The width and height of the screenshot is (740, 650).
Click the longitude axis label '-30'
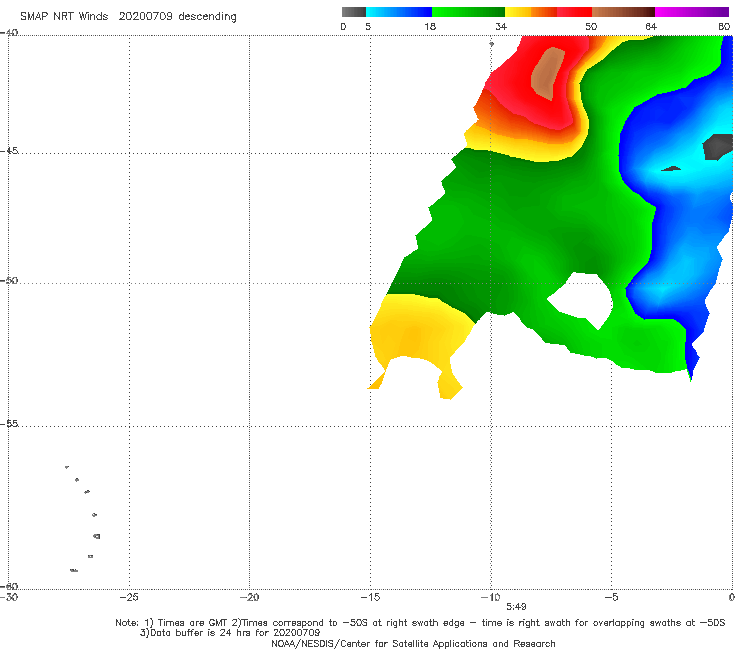coord(9,597)
